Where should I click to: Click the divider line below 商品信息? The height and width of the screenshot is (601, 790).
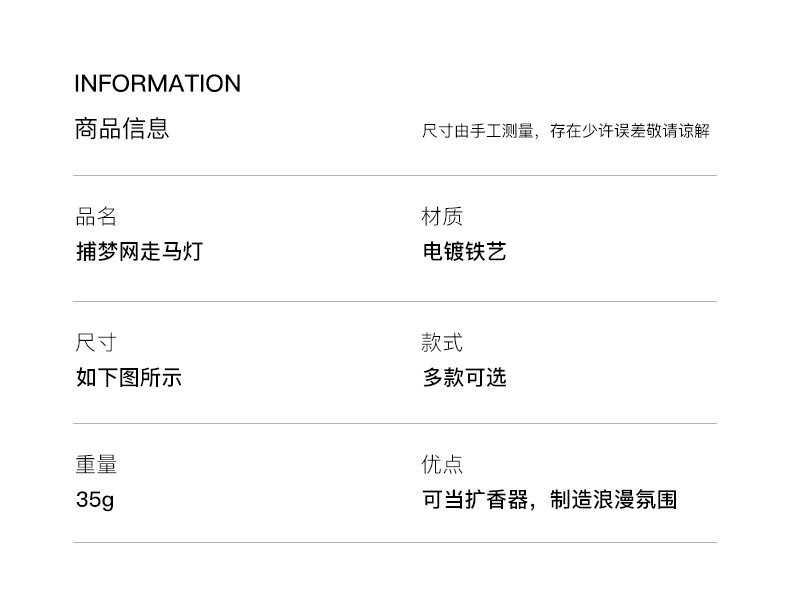point(395,176)
